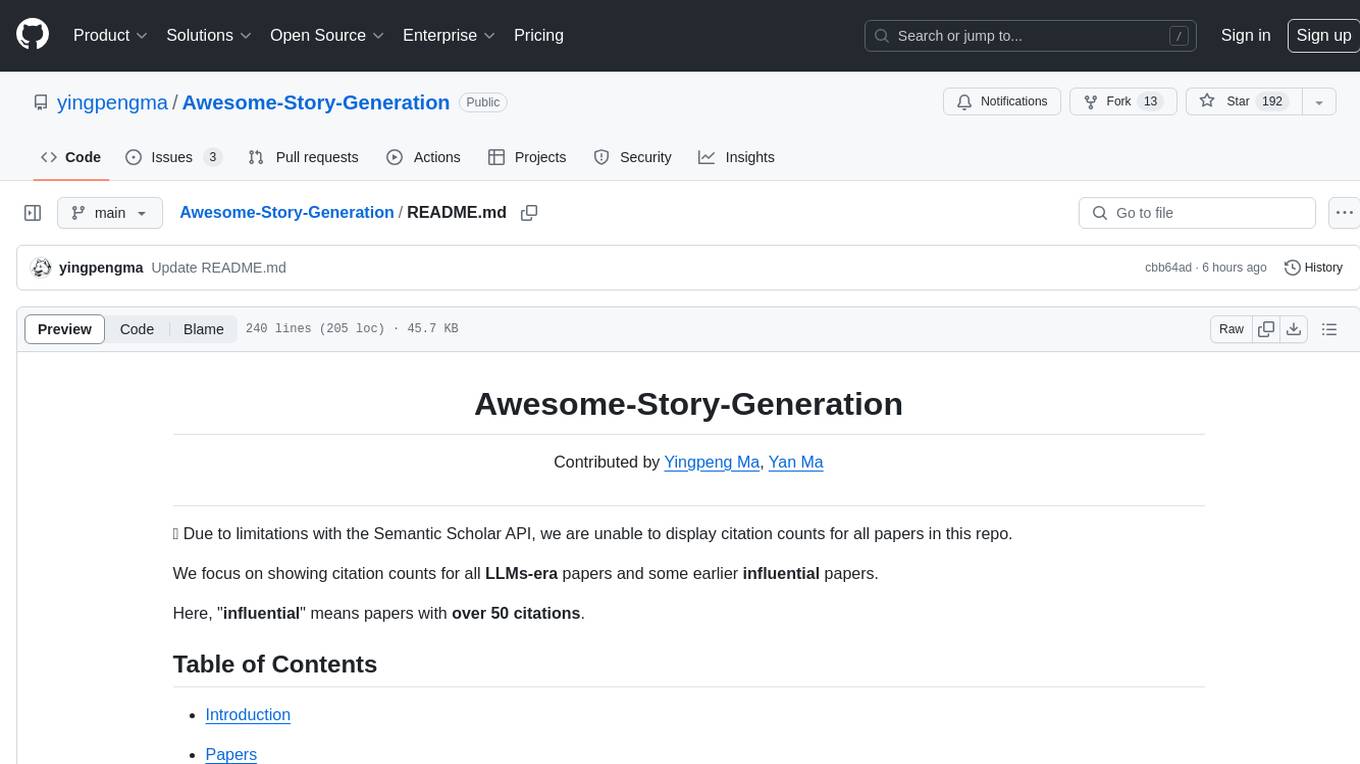Open the yingpengma owner profile link
The height and width of the screenshot is (764, 1360).
click(x=112, y=102)
